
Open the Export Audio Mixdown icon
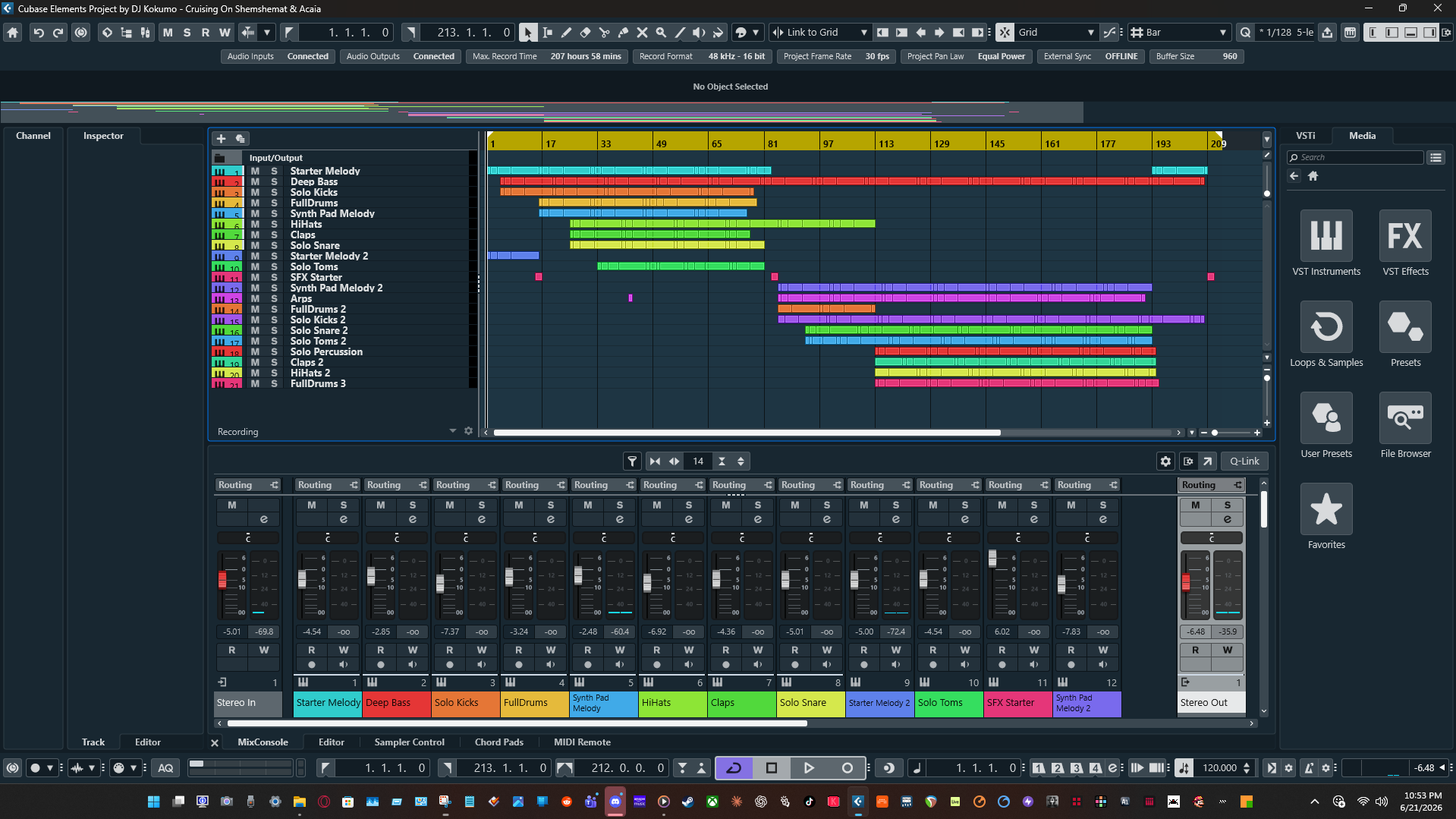pyautogui.click(x=1327, y=33)
